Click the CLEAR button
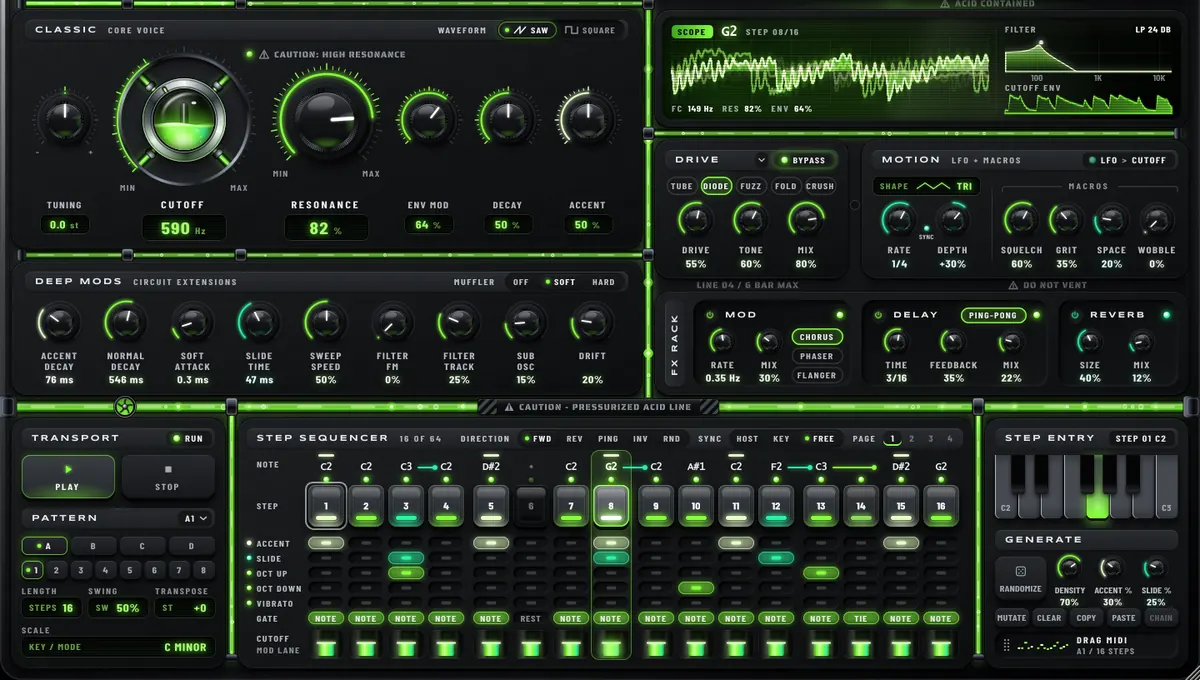This screenshot has width=1200, height=680. pyautogui.click(x=1049, y=618)
